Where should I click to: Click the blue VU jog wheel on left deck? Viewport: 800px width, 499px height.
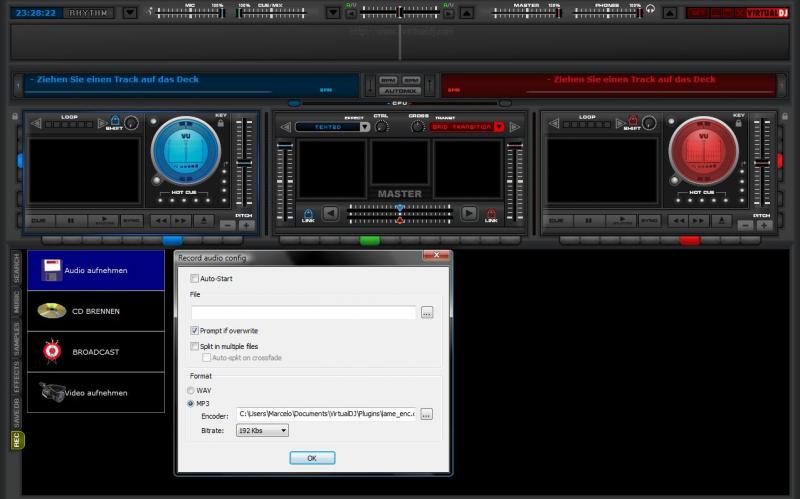pos(186,151)
